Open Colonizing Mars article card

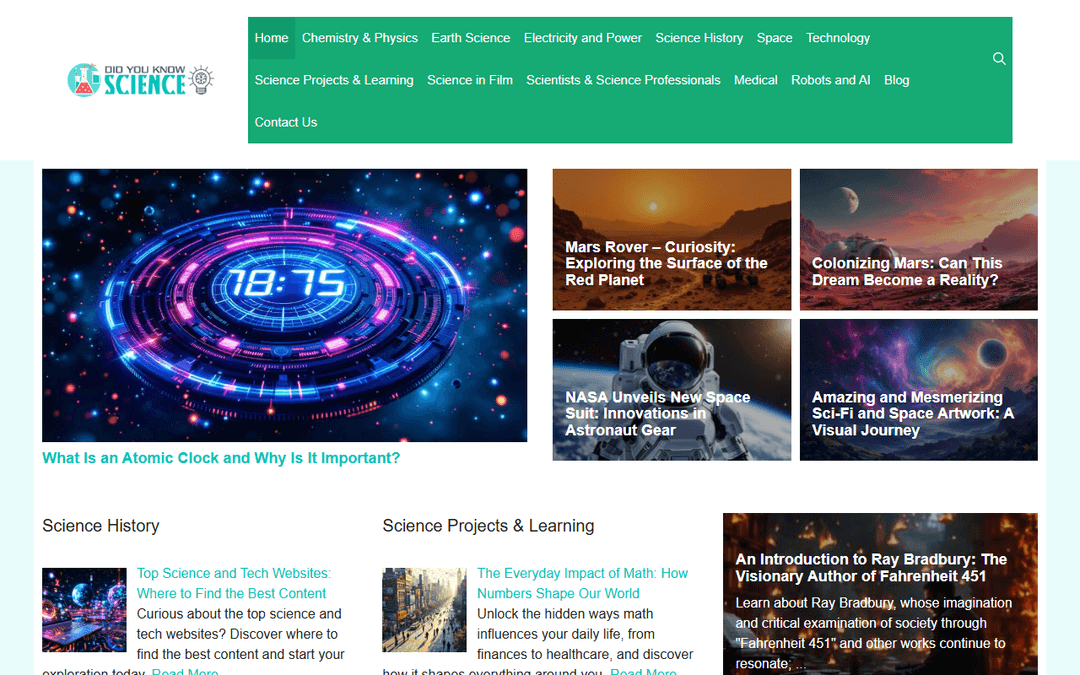tap(918, 240)
